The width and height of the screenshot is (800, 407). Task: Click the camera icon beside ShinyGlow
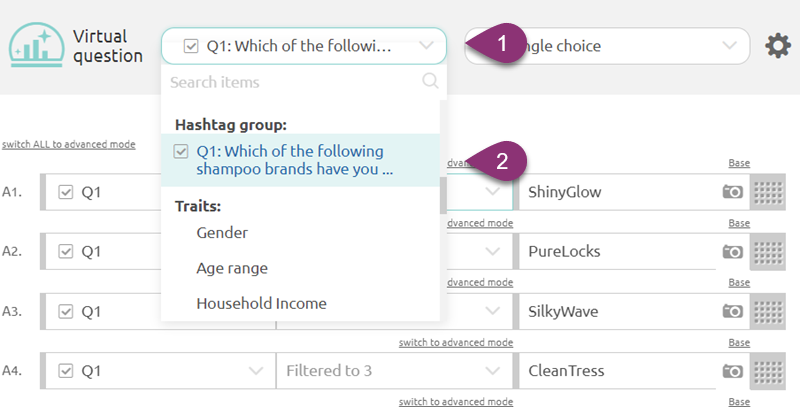[733, 191]
